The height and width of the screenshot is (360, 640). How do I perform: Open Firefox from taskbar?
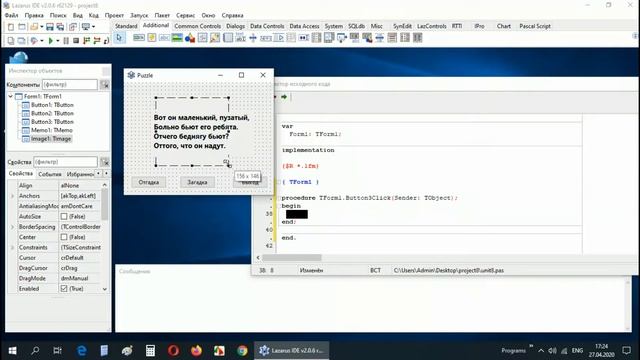tap(196, 350)
